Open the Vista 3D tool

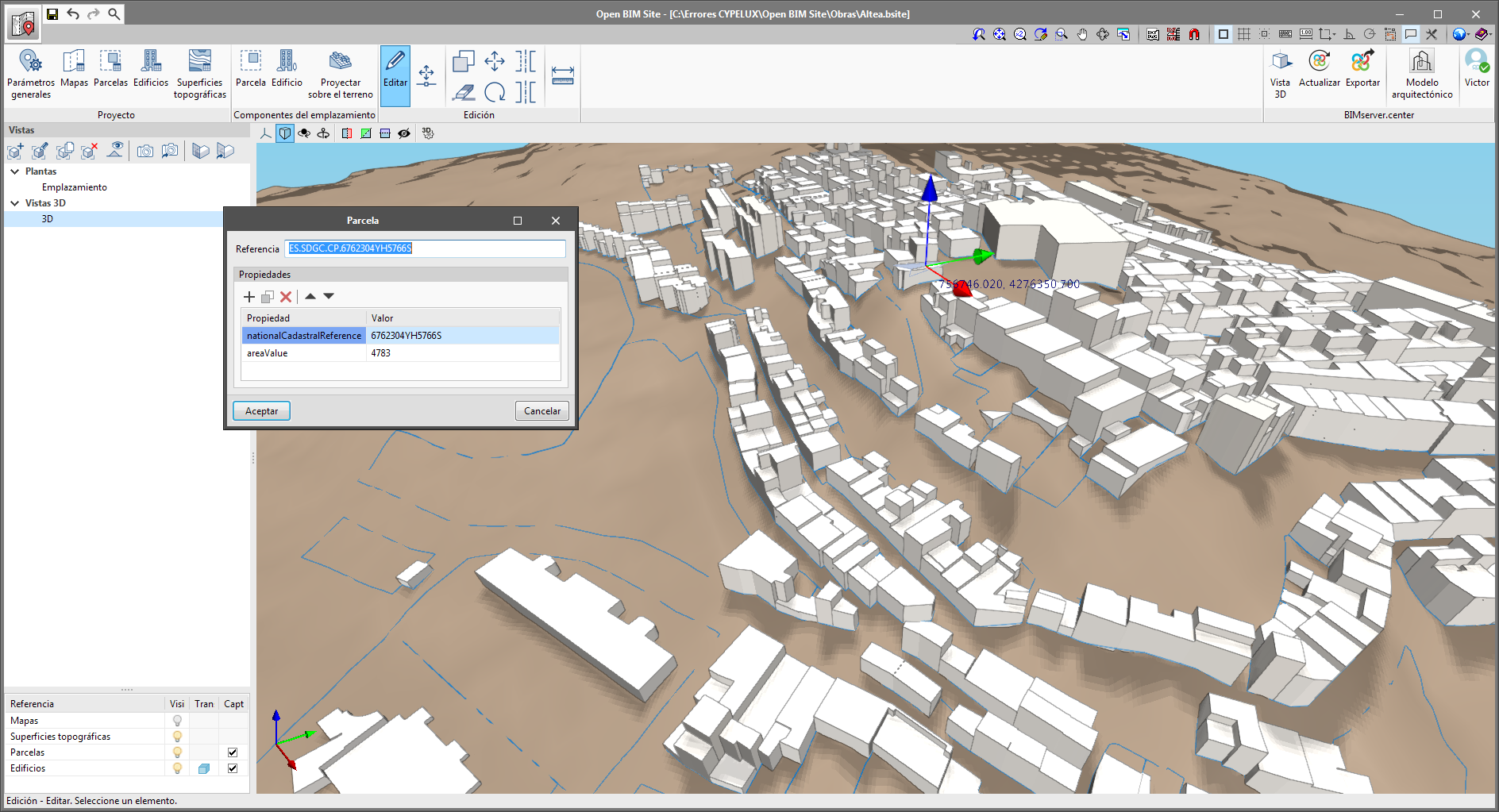click(x=1280, y=73)
